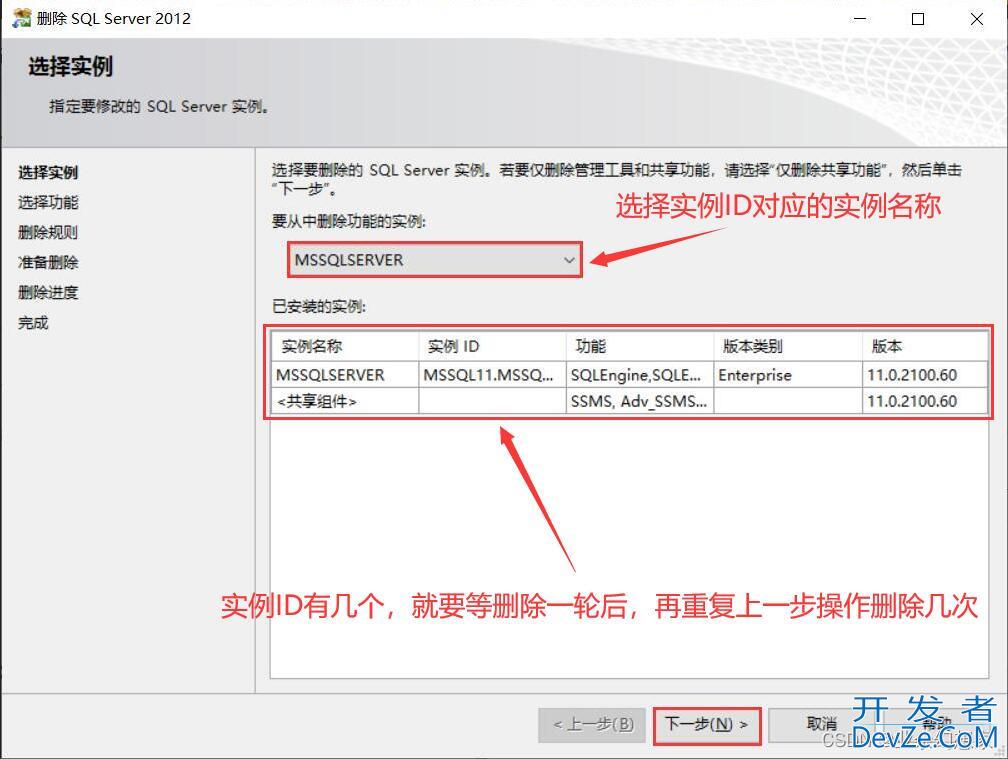
Task: Click the SSMS, Adv_SSMS... features cell
Action: (x=640, y=401)
